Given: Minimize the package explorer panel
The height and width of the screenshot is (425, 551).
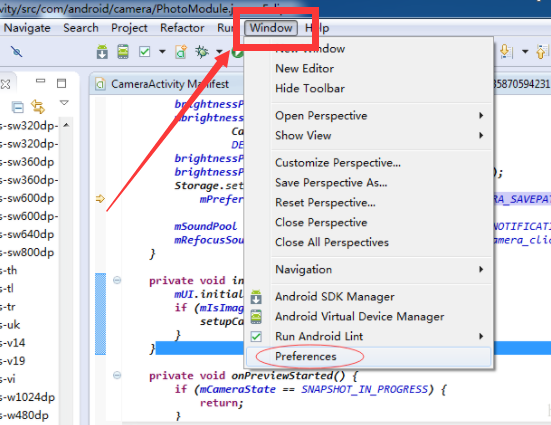Looking at the screenshot, I should click(x=41, y=81).
